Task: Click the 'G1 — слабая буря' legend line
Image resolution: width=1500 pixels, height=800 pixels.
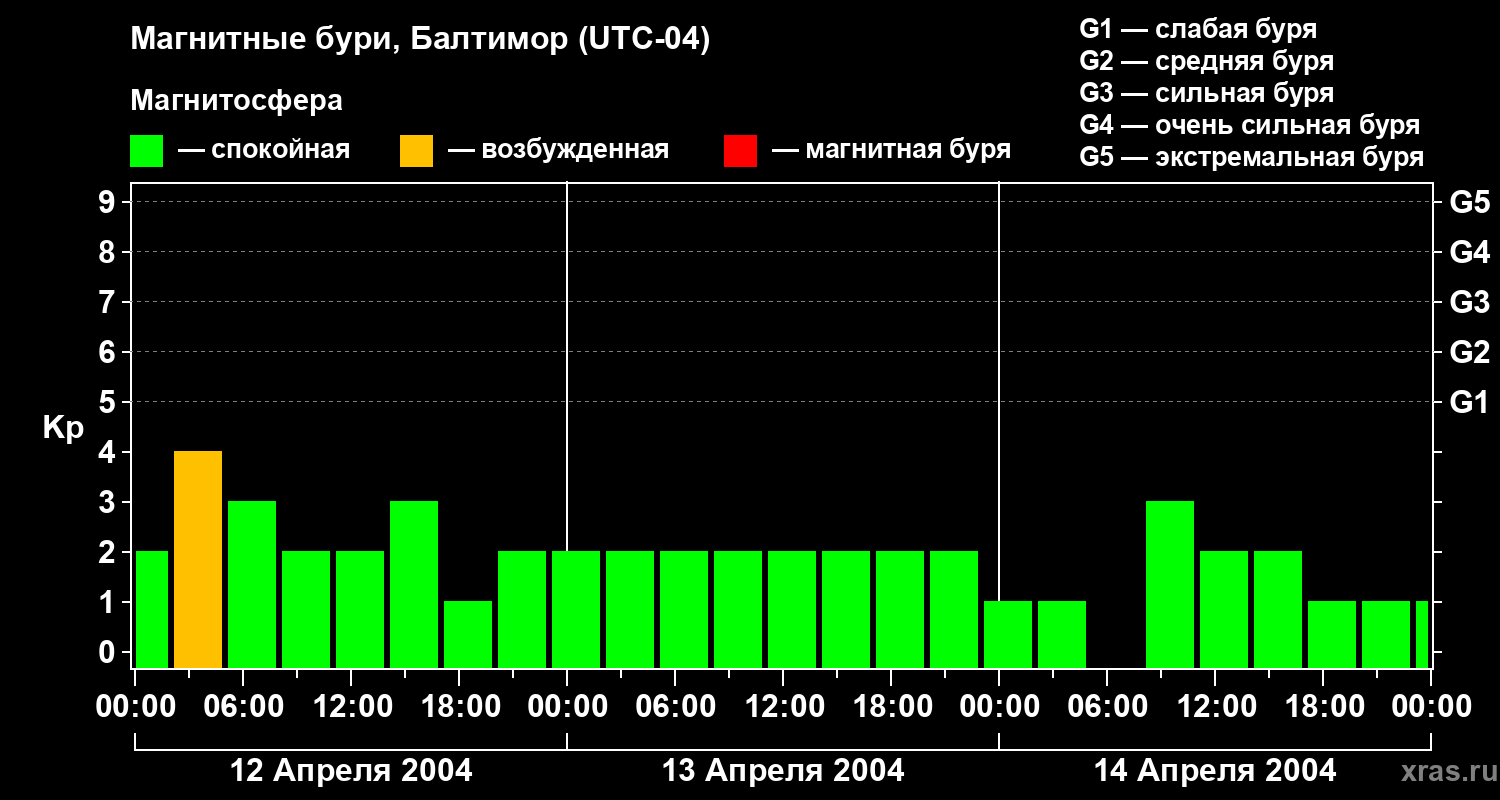Action: coord(1198,29)
